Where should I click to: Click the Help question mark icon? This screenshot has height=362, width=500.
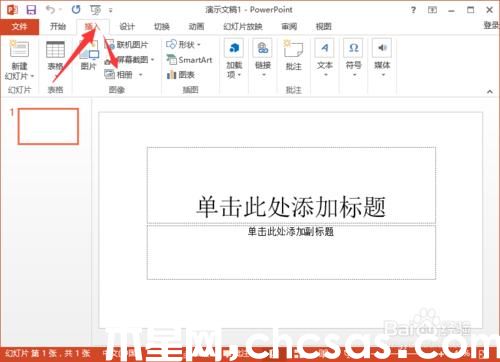pyautogui.click(x=413, y=10)
